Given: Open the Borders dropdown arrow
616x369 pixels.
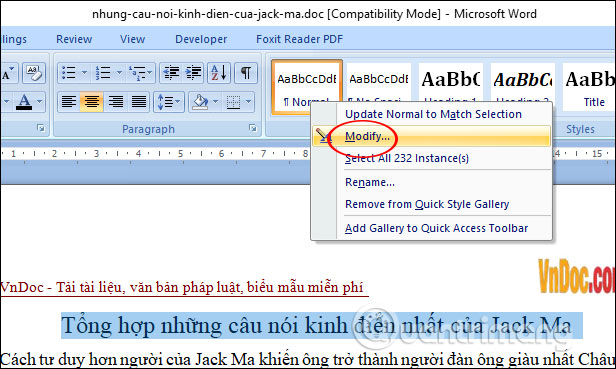Looking at the screenshot, I should click(x=248, y=102).
